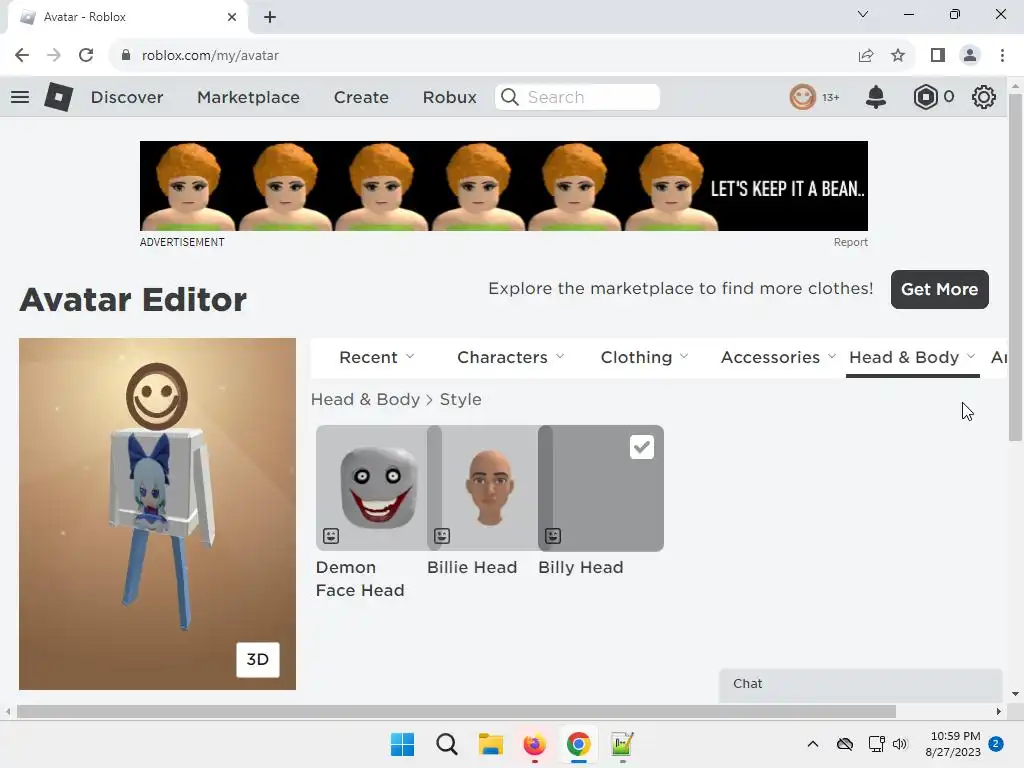This screenshot has width=1024, height=768.
Task: Open the Chrome profile icon
Action: tap(970, 56)
